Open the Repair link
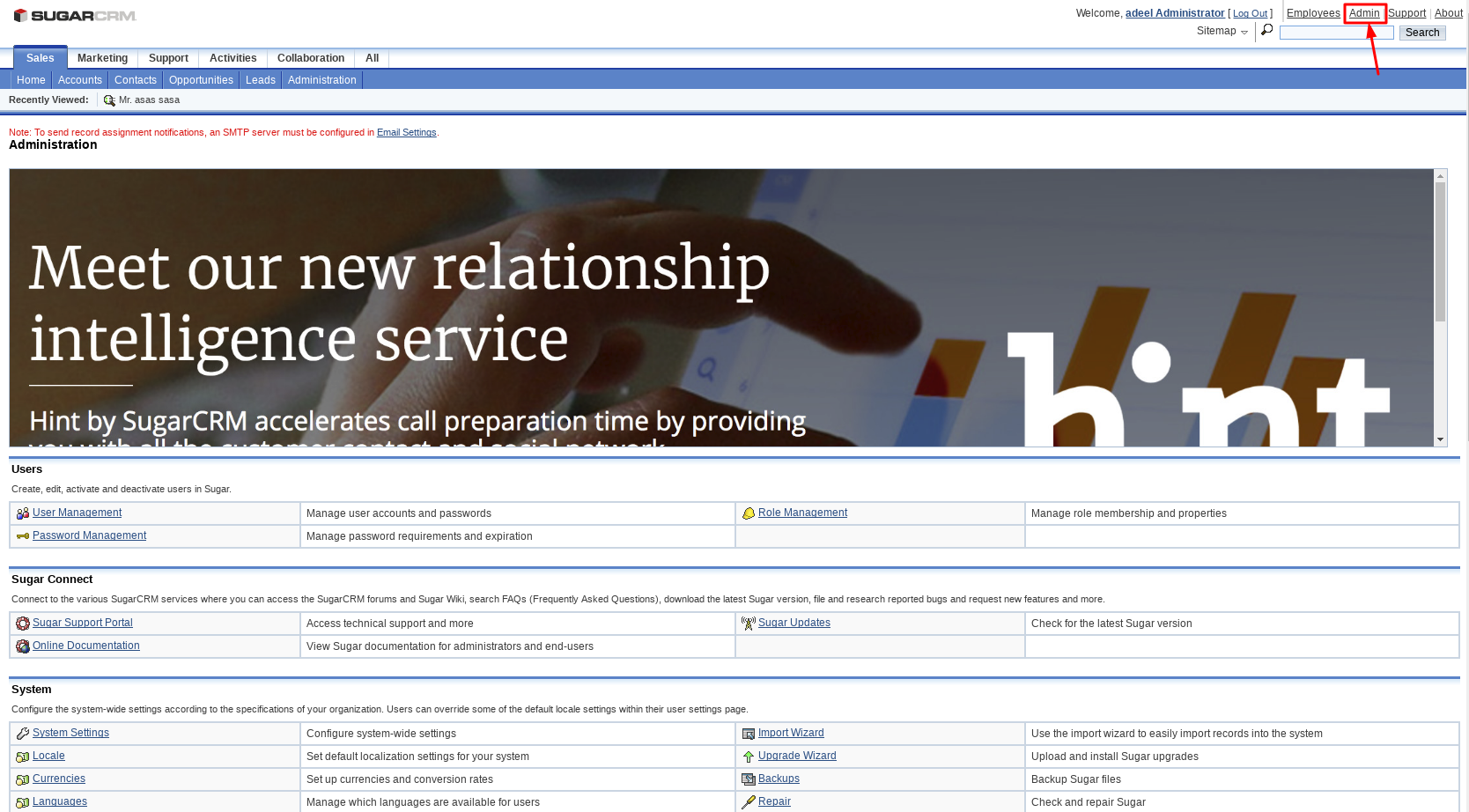Image resolution: width=1469 pixels, height=812 pixels. pos(774,801)
